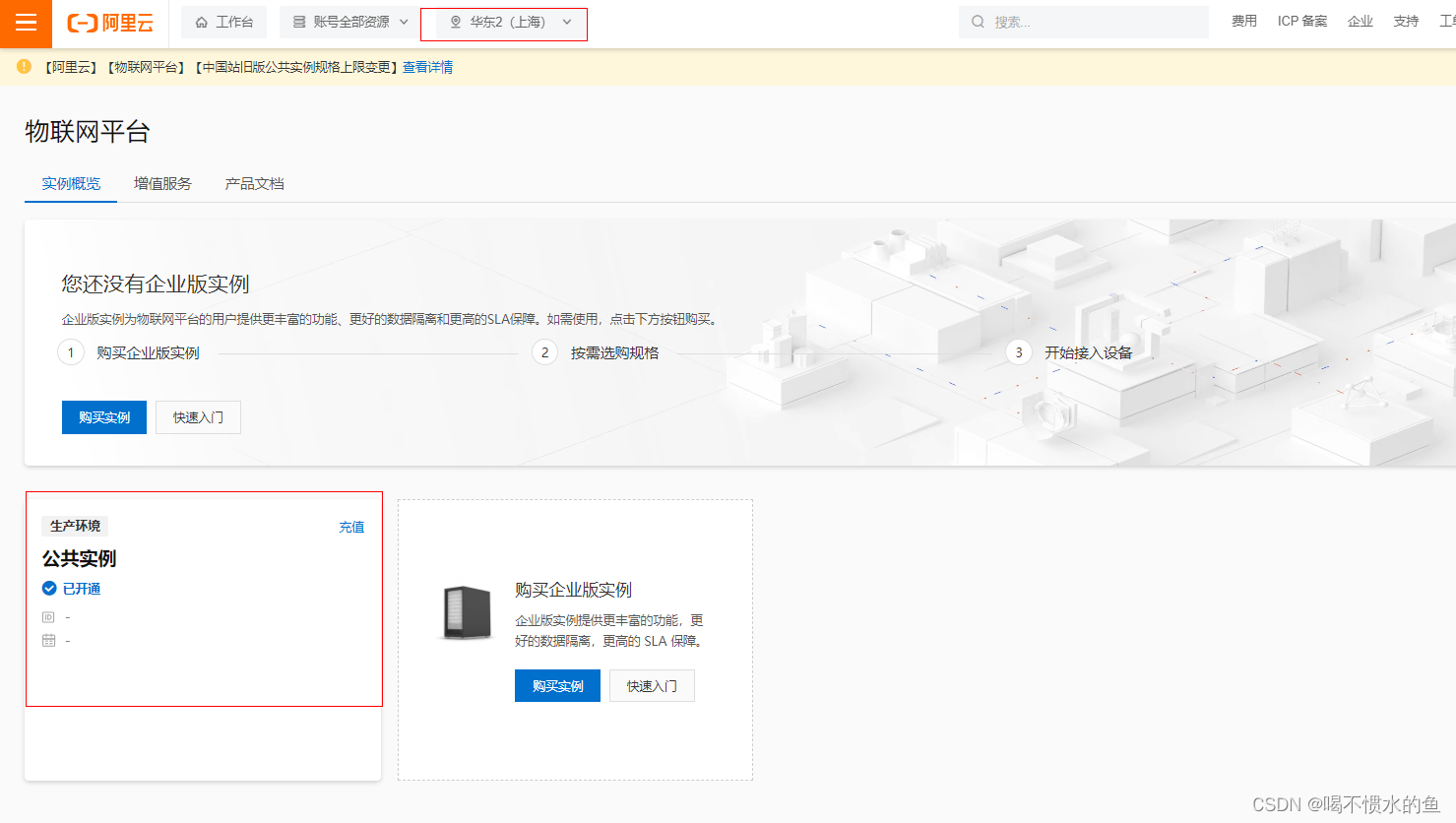Click the 已开通 status check icon
The height and width of the screenshot is (823, 1456).
pyautogui.click(x=49, y=589)
